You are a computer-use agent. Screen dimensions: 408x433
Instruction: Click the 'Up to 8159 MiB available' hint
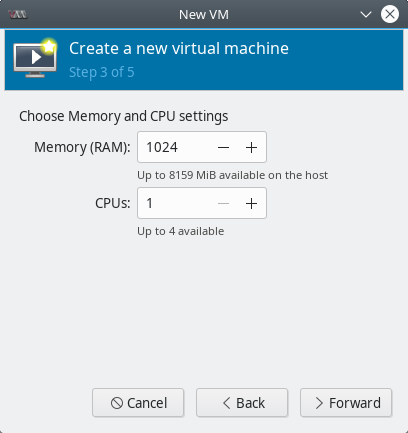(x=232, y=175)
